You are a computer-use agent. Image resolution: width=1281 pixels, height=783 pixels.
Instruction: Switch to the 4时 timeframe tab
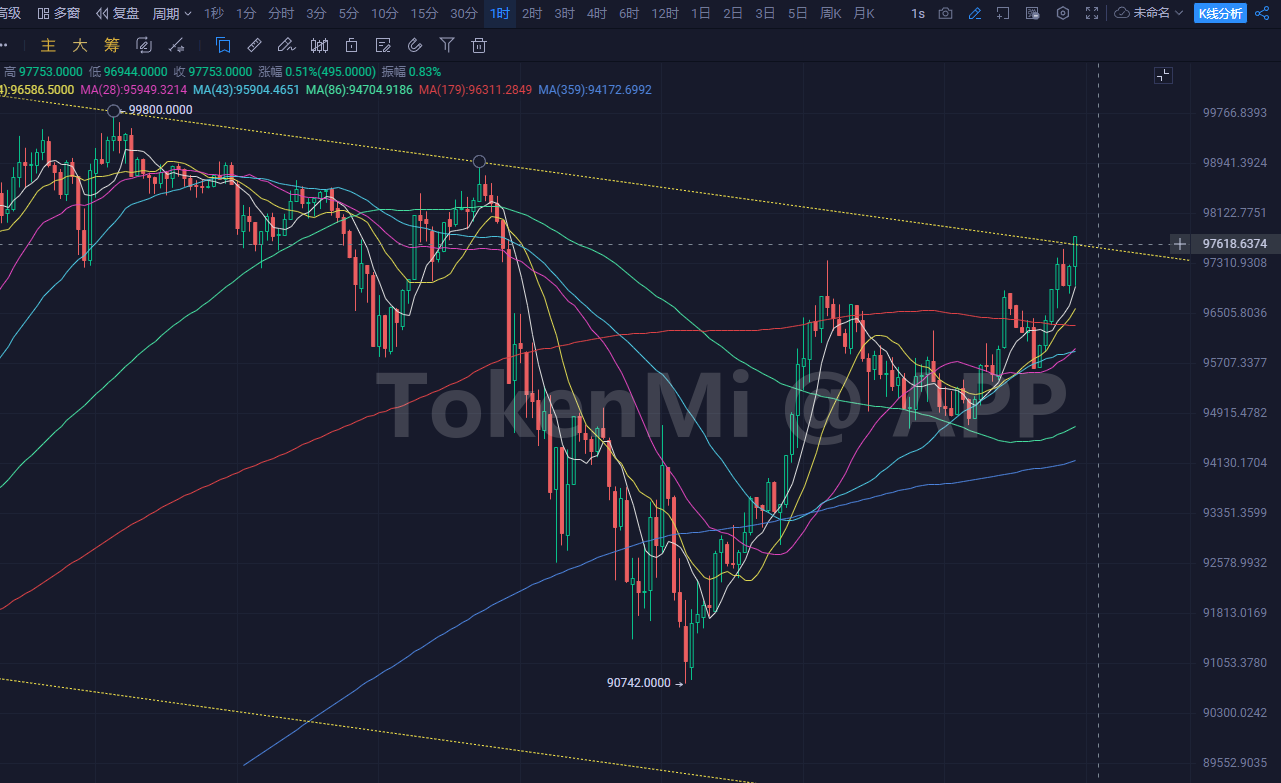pos(596,14)
